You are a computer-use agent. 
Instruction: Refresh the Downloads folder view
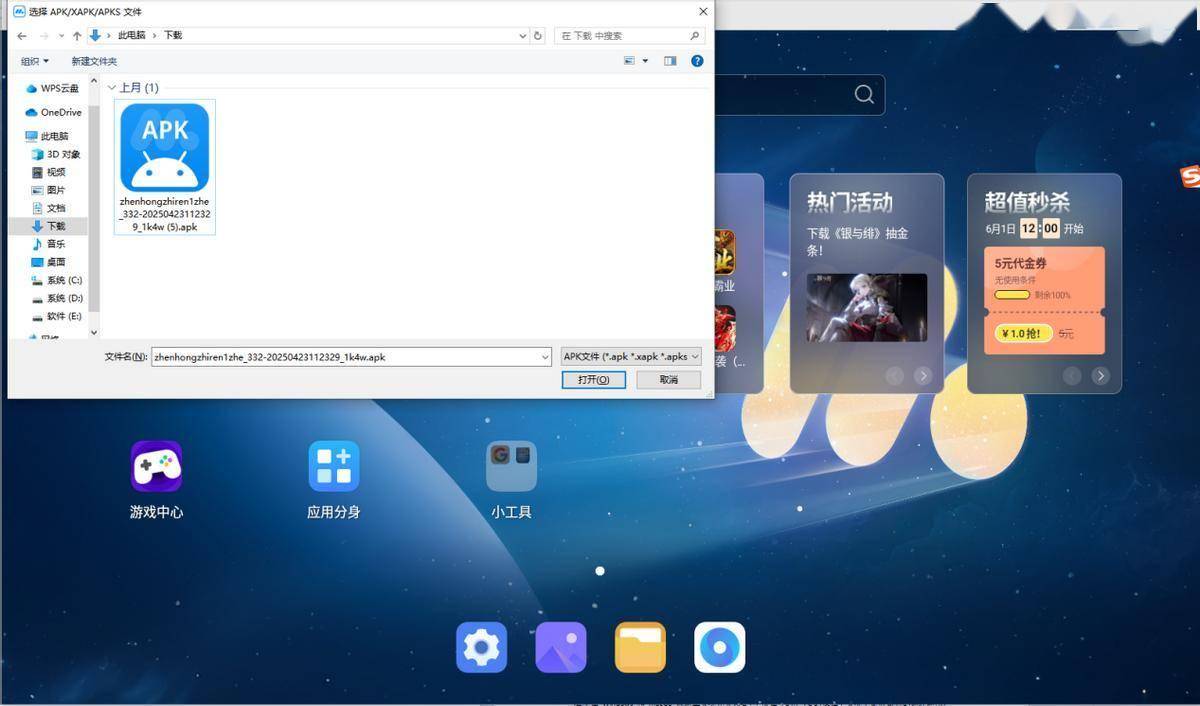[537, 35]
